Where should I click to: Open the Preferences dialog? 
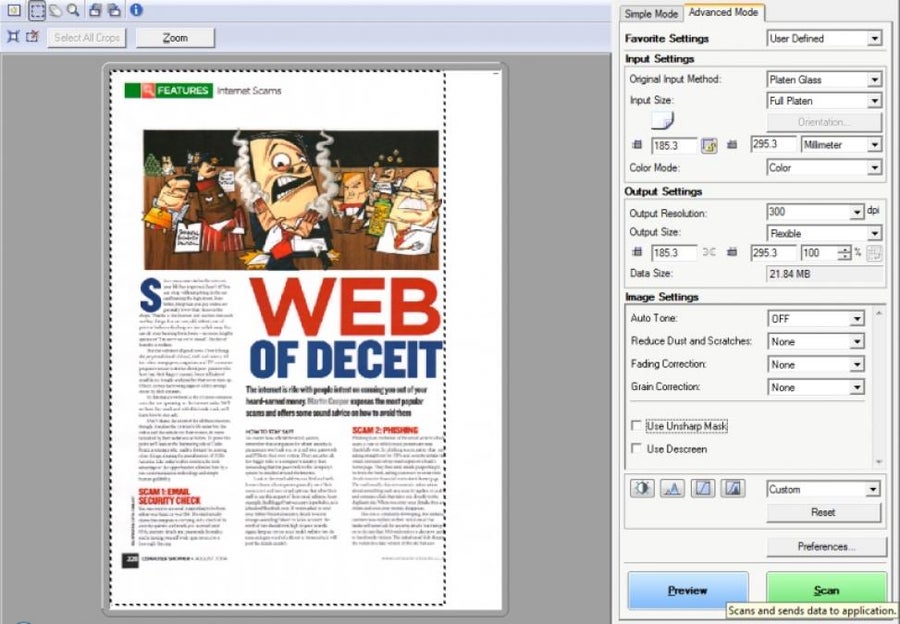(x=826, y=547)
